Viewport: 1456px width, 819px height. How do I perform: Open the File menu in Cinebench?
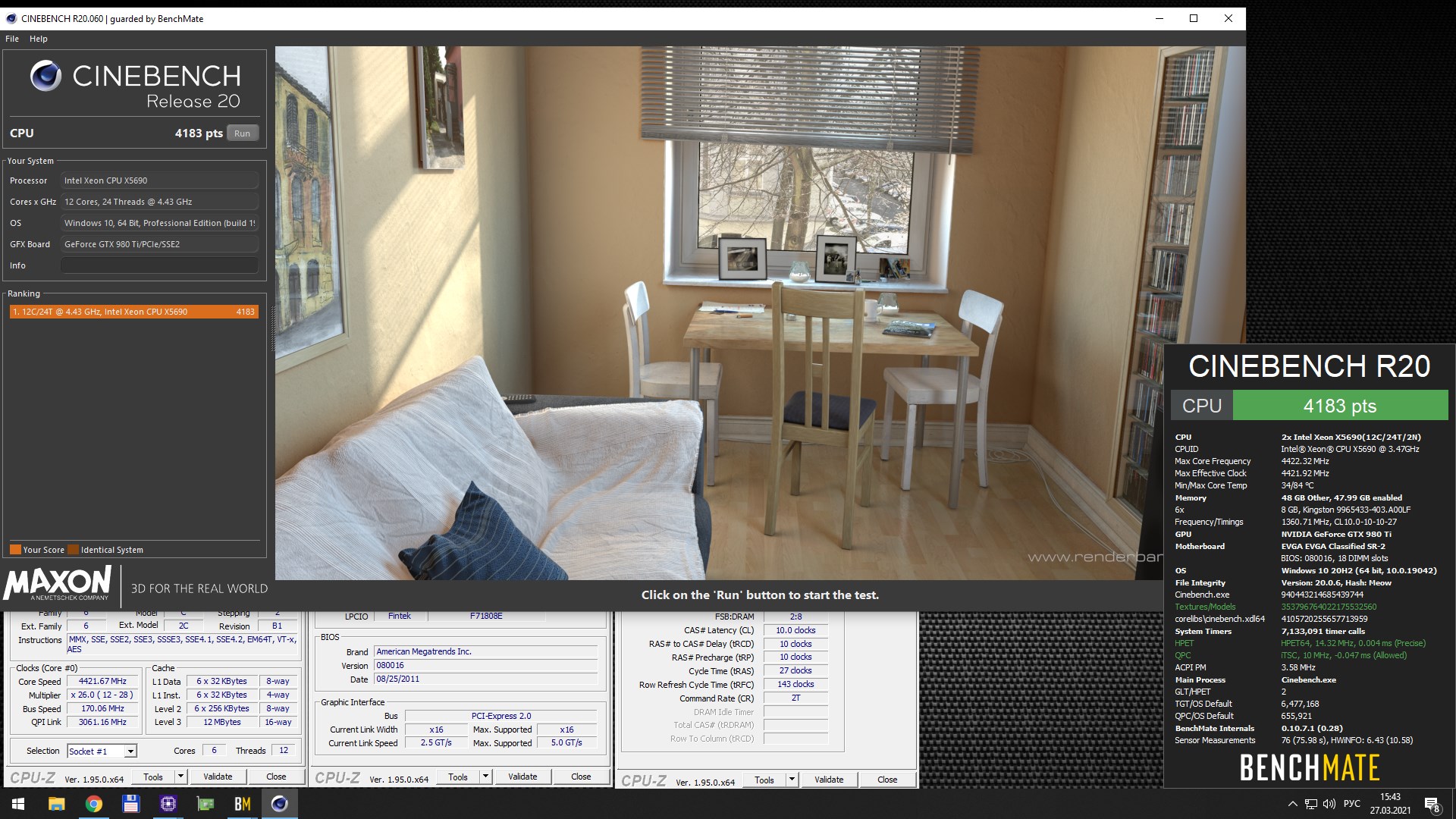12,39
